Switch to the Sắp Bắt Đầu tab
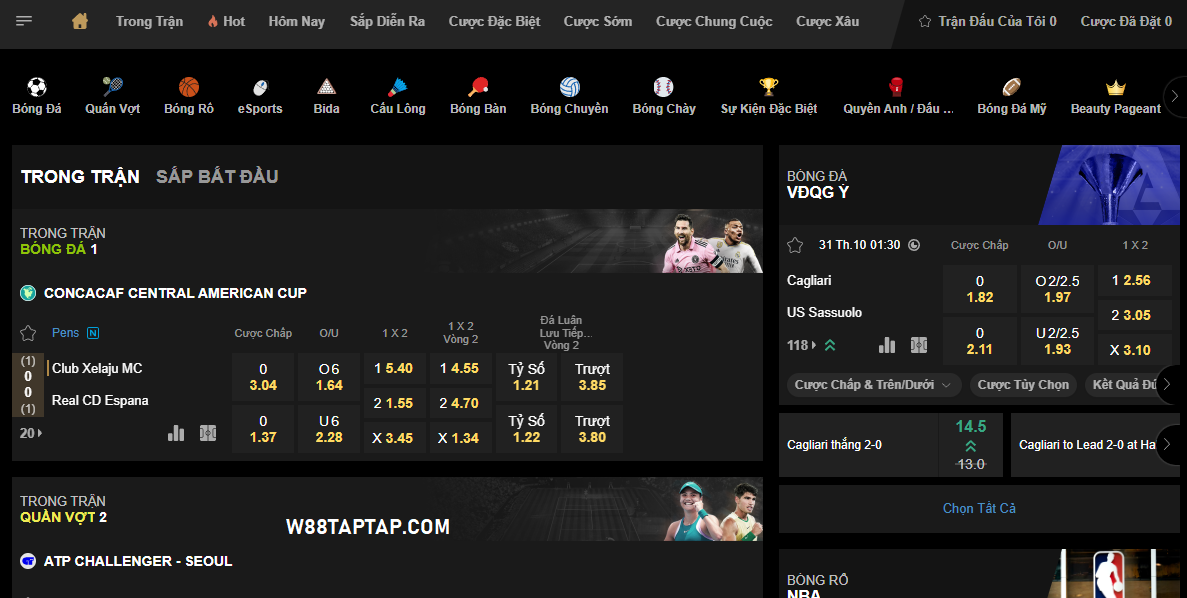The height and width of the screenshot is (598, 1187). (217, 177)
